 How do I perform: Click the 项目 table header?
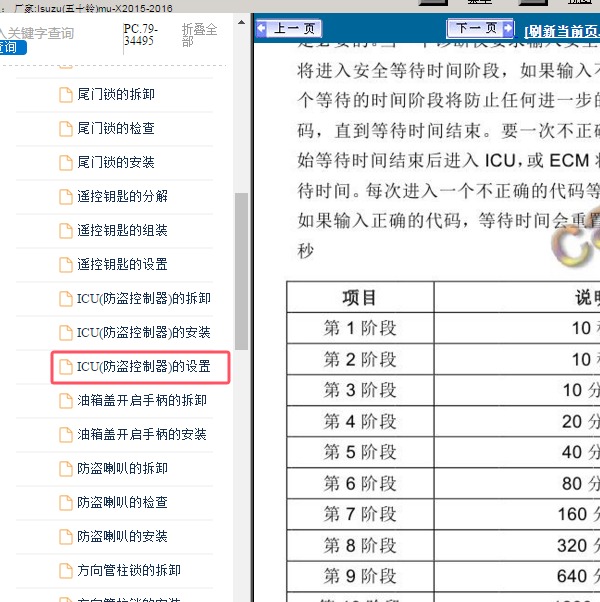point(360,298)
